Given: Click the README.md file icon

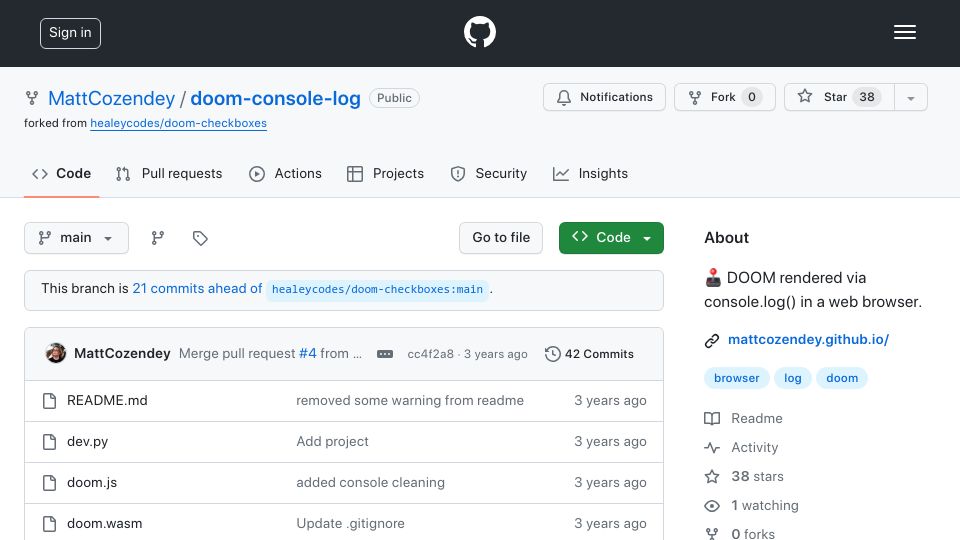Looking at the screenshot, I should click(50, 400).
